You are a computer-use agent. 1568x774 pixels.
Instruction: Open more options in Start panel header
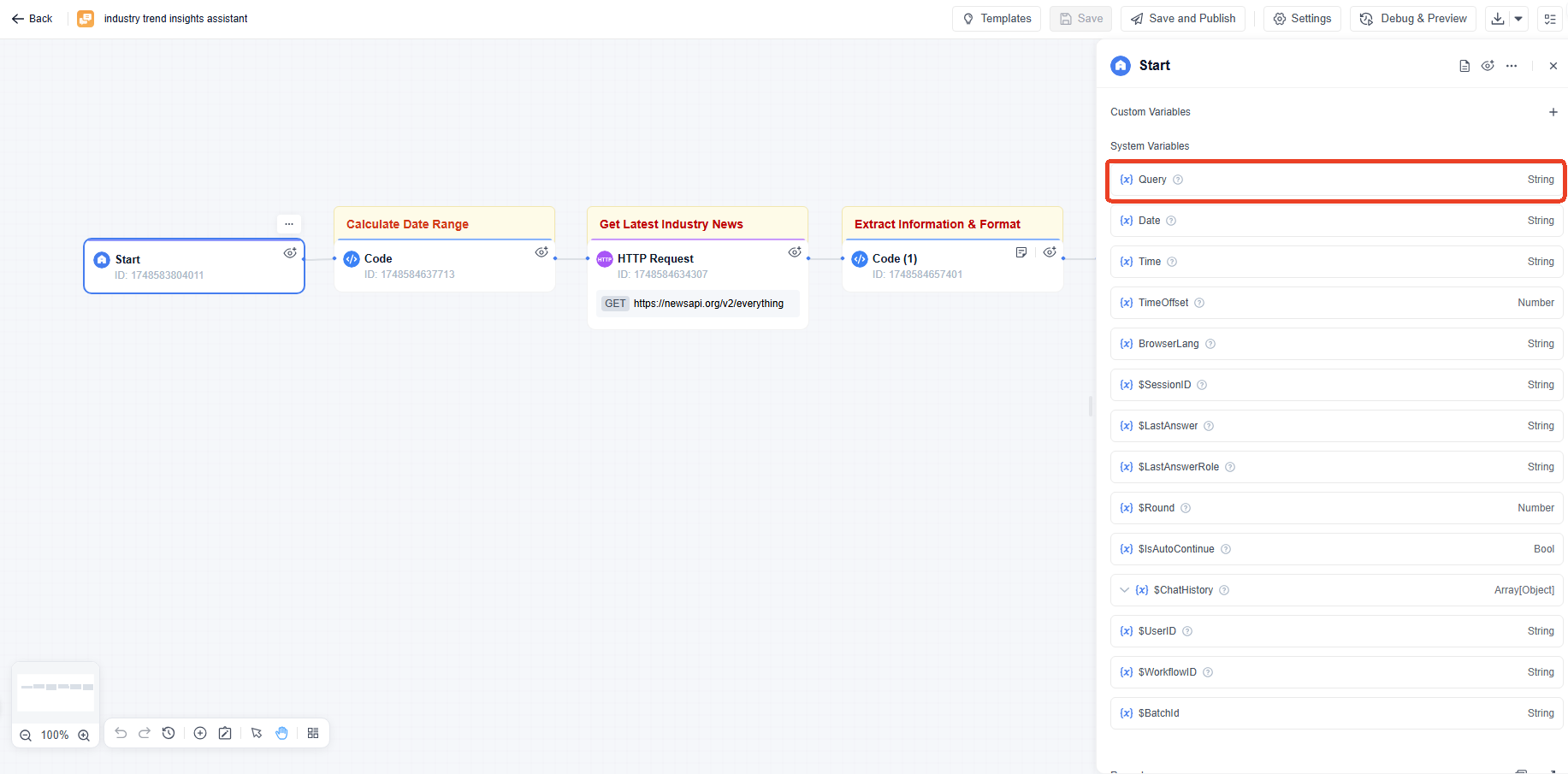click(1512, 66)
